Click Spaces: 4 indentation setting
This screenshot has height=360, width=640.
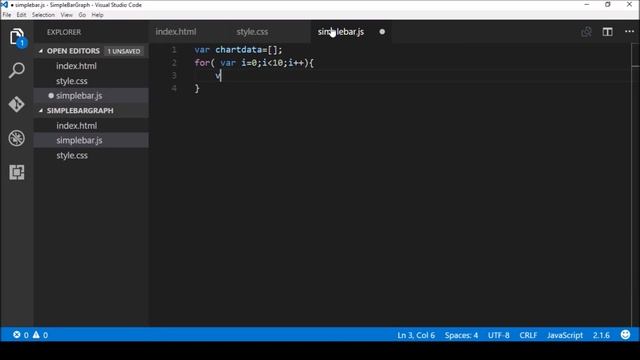tap(461, 335)
